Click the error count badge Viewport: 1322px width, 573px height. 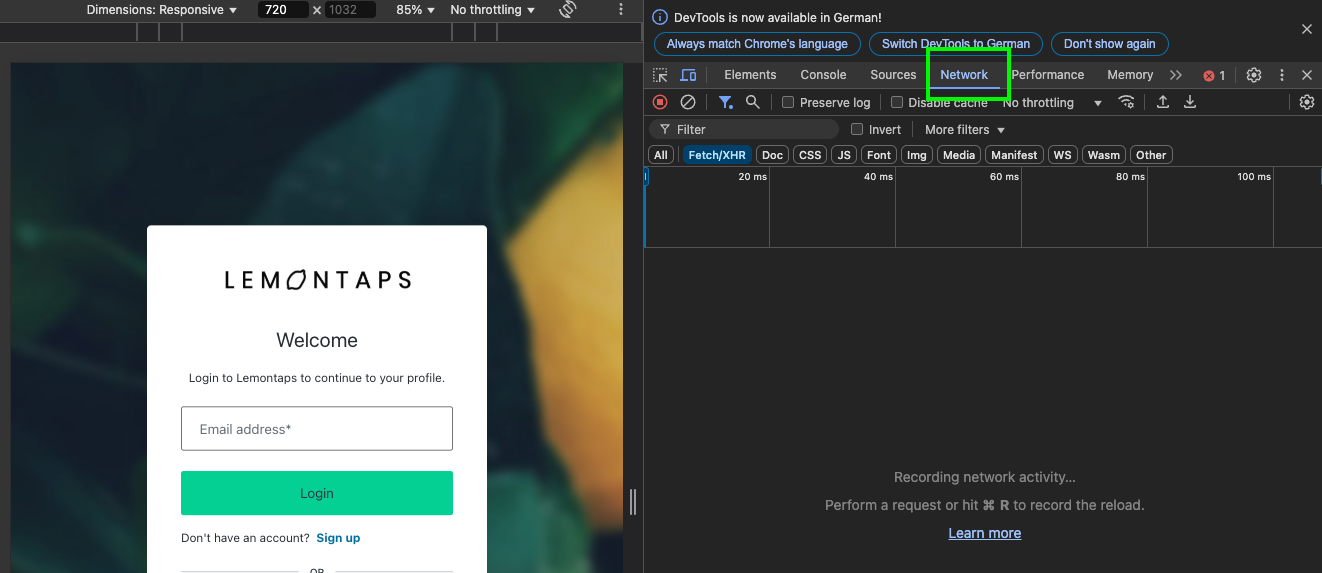1214,75
